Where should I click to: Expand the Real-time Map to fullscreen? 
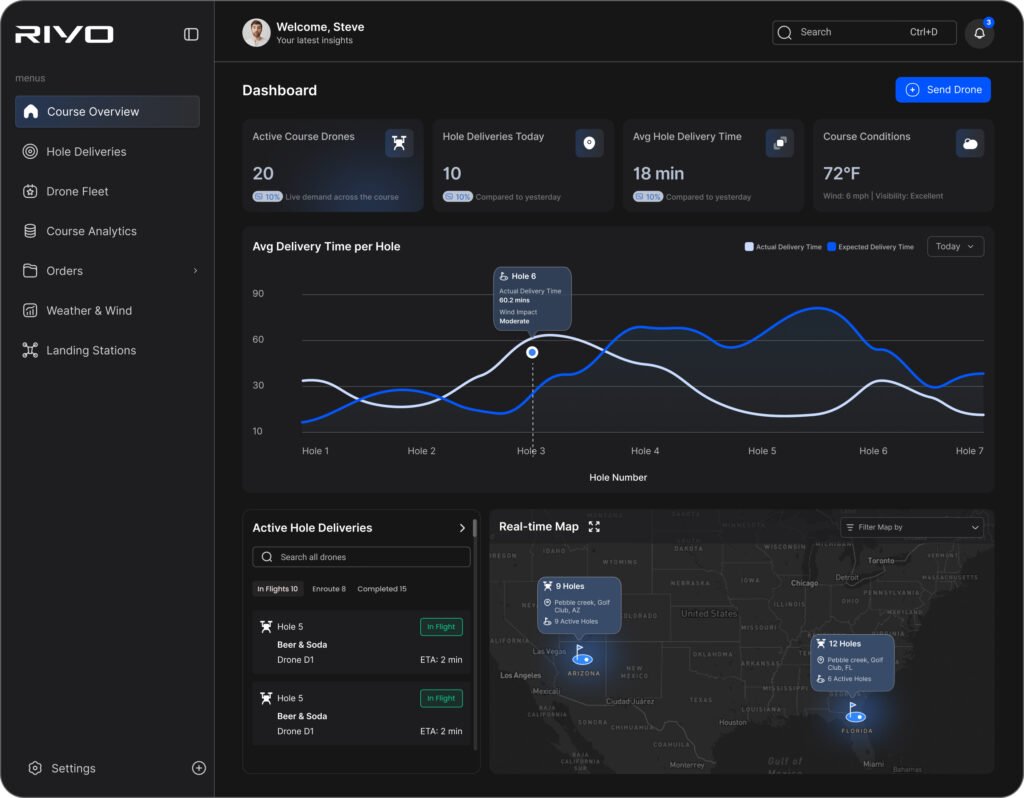coord(594,527)
